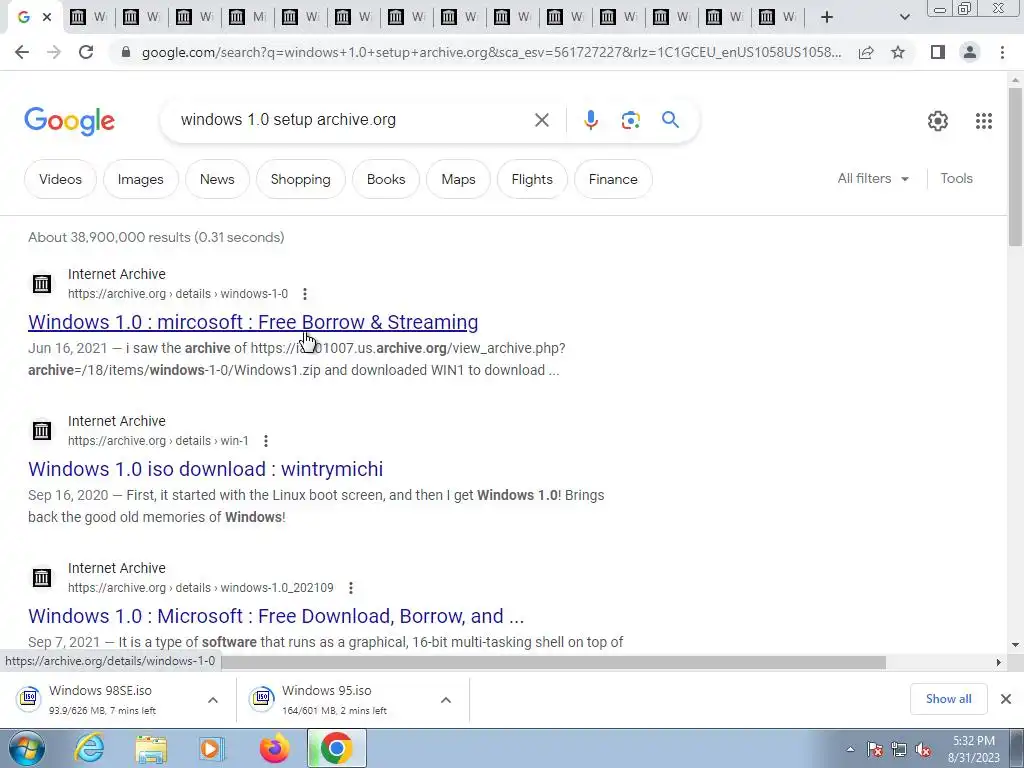This screenshot has width=1024, height=768.
Task: Filter results by News
Action: pyautogui.click(x=217, y=179)
